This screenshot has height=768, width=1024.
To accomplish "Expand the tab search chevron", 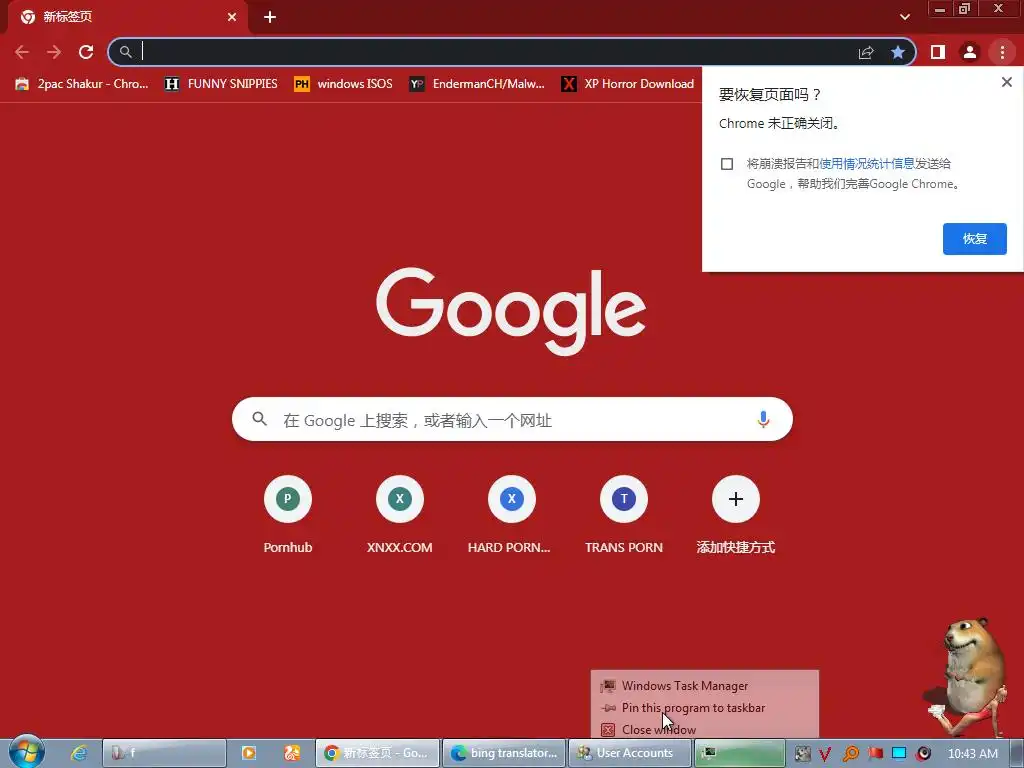I will 904,17.
